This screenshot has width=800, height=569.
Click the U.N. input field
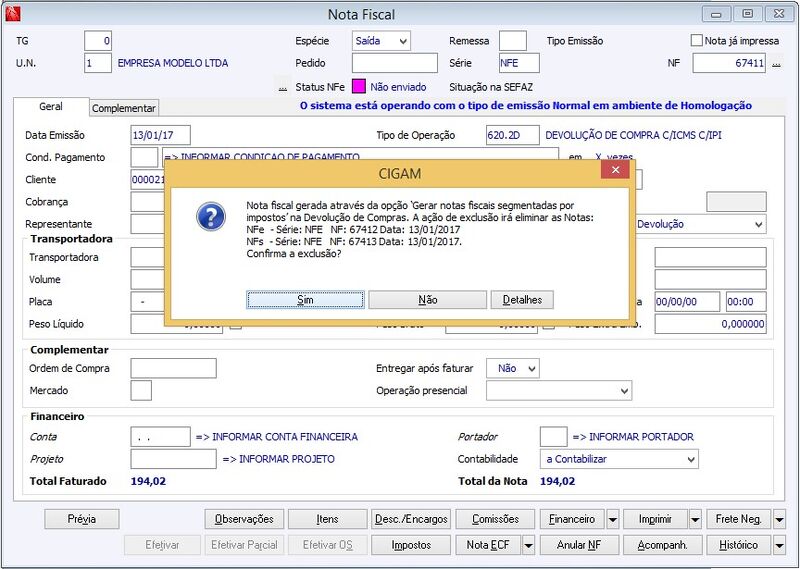97,63
